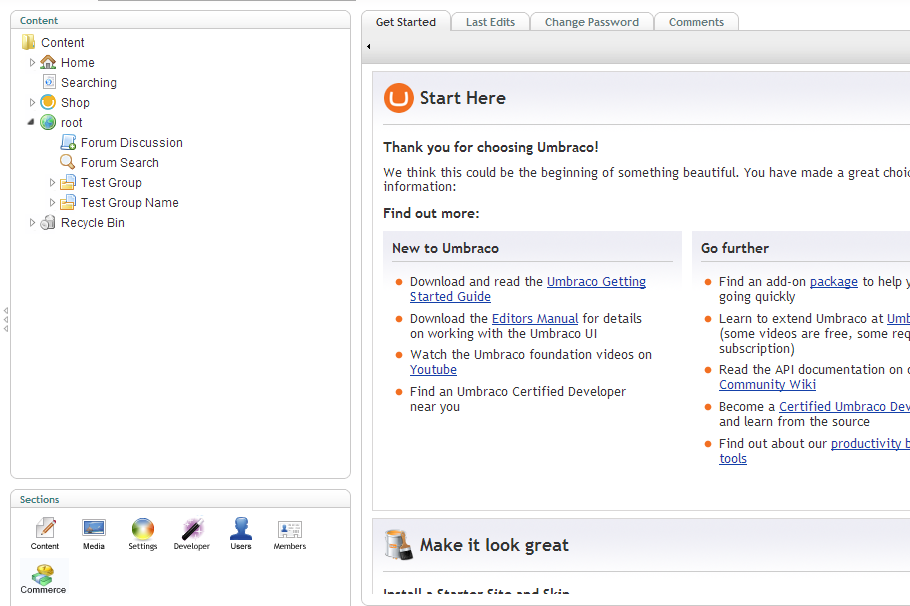Click the Content root folder icon
Screen dimensions: 910x606
[28, 42]
